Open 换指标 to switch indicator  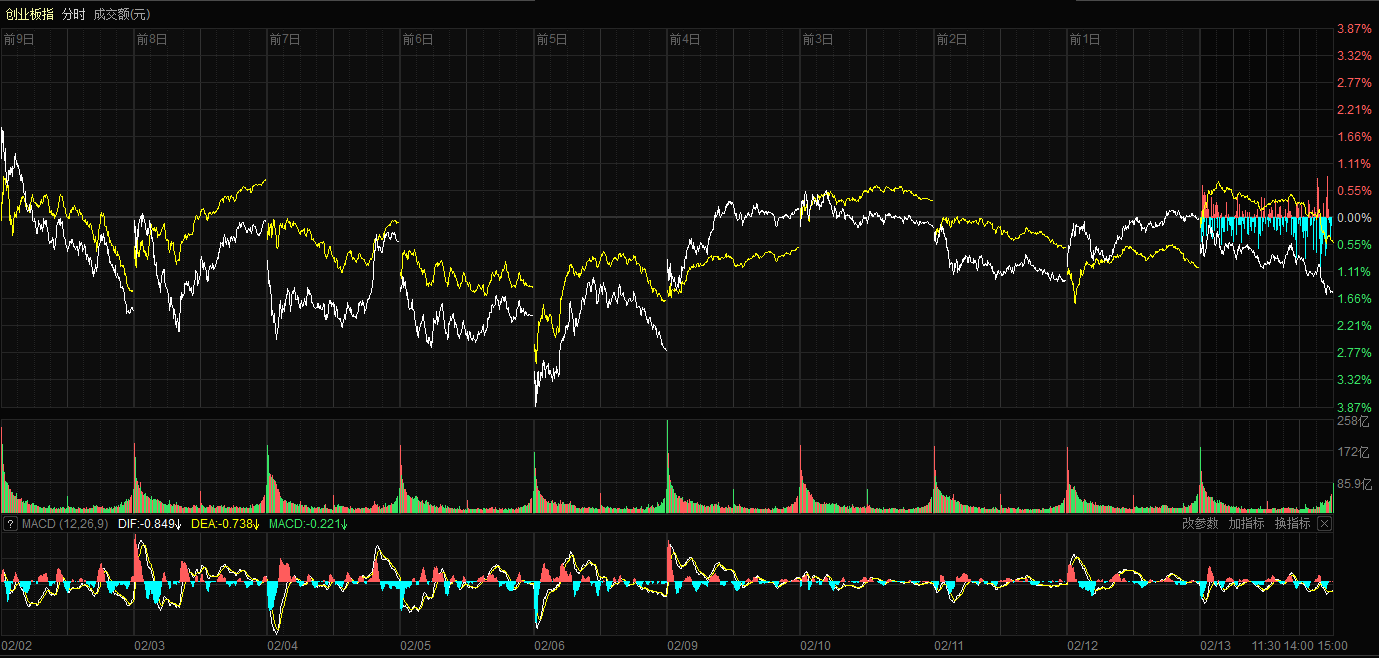(1292, 524)
